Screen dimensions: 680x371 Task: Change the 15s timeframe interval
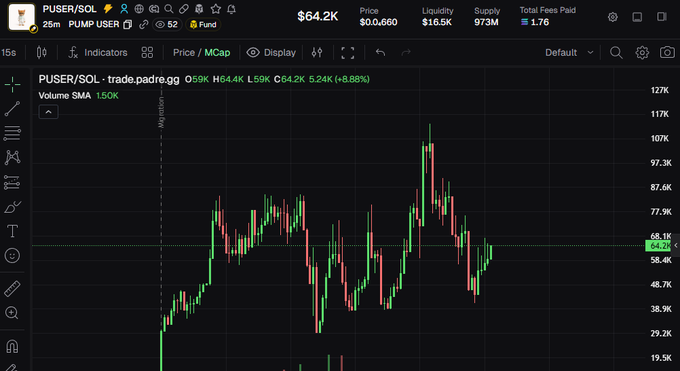pos(9,53)
